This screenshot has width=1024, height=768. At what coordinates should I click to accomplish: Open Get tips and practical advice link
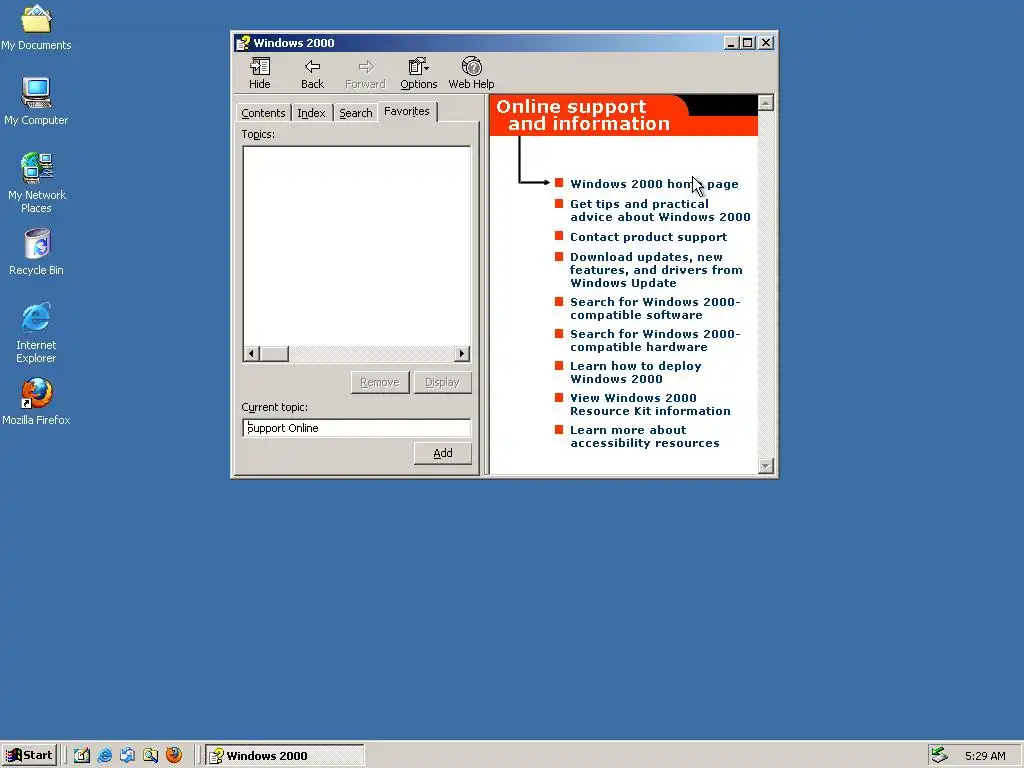[x=660, y=210]
